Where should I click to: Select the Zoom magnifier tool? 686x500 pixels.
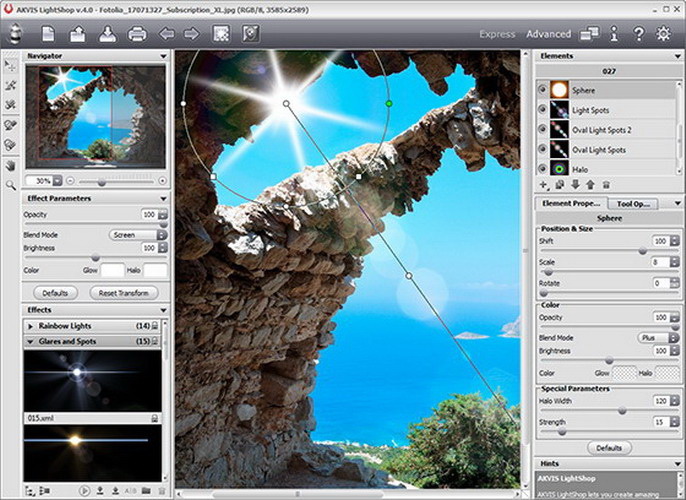(x=10, y=185)
